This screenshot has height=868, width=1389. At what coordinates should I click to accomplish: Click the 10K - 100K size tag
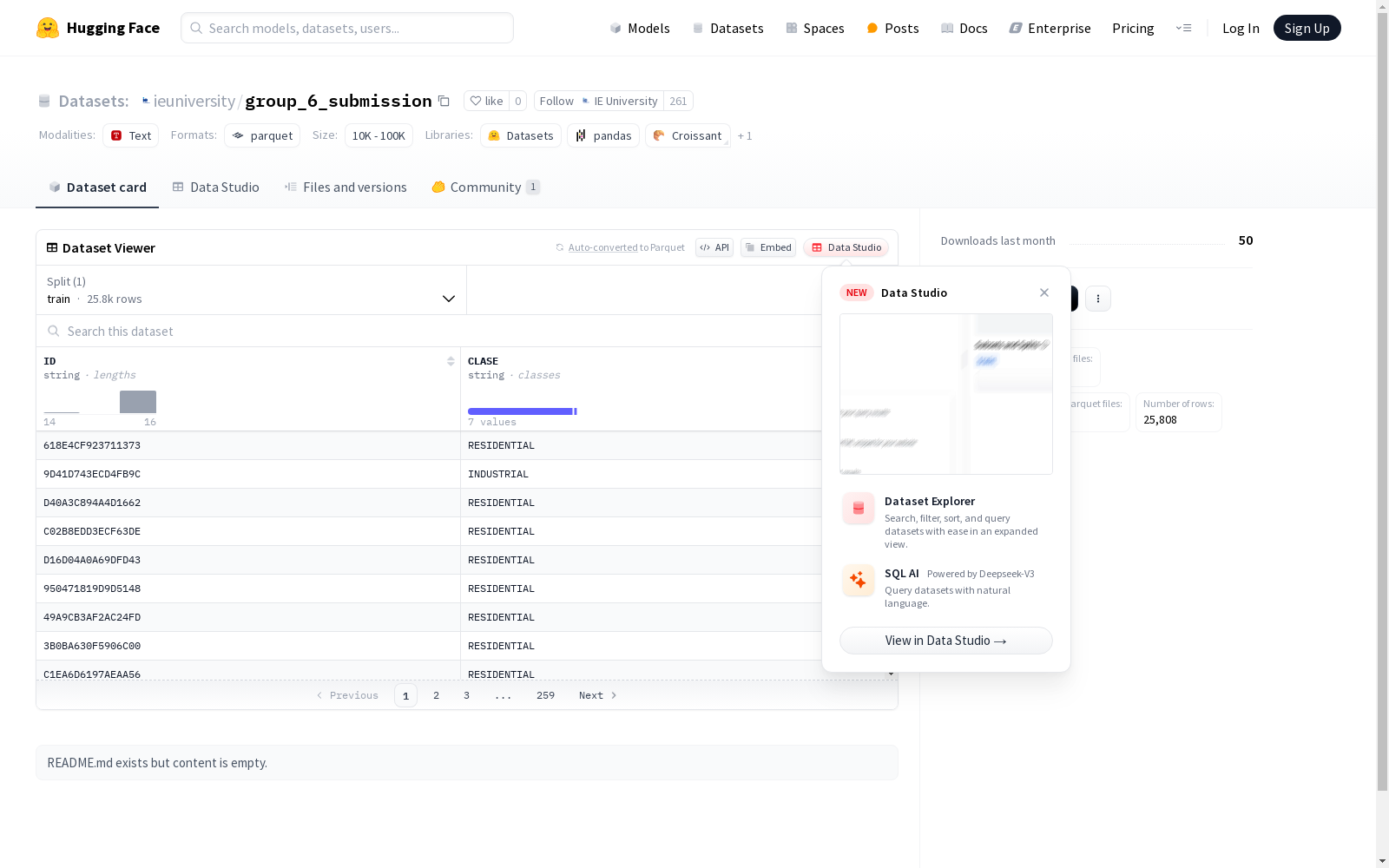pyautogui.click(x=379, y=135)
